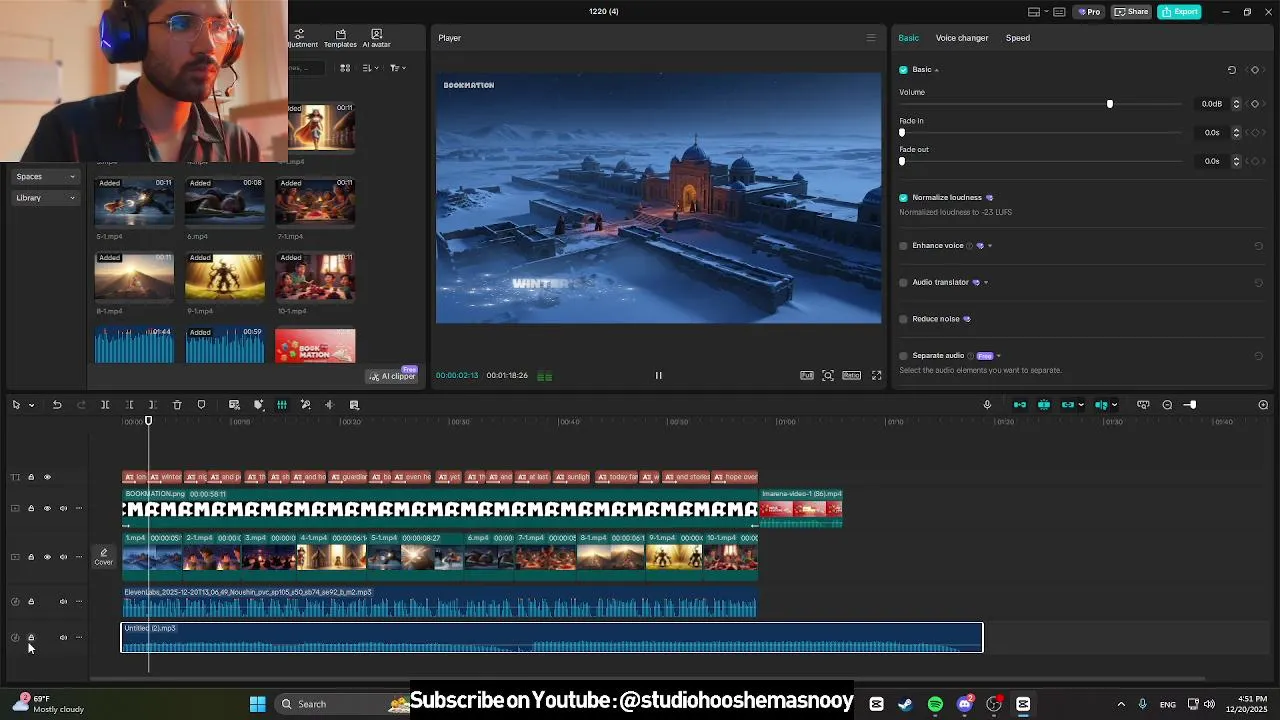Choose the pointer select tool
This screenshot has height=720, width=1280.
click(x=16, y=405)
